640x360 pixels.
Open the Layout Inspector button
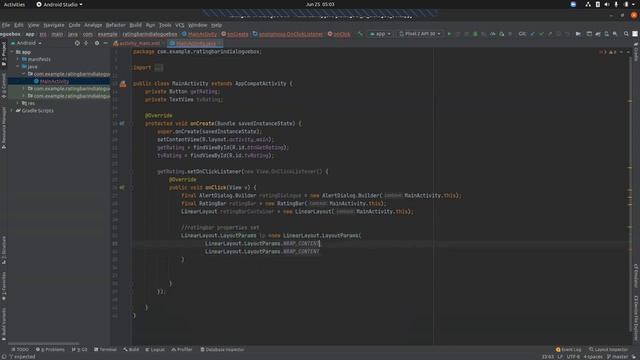(x=608, y=349)
